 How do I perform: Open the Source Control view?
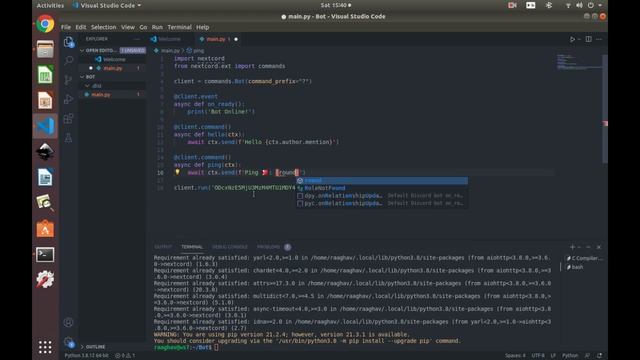pos(69,80)
